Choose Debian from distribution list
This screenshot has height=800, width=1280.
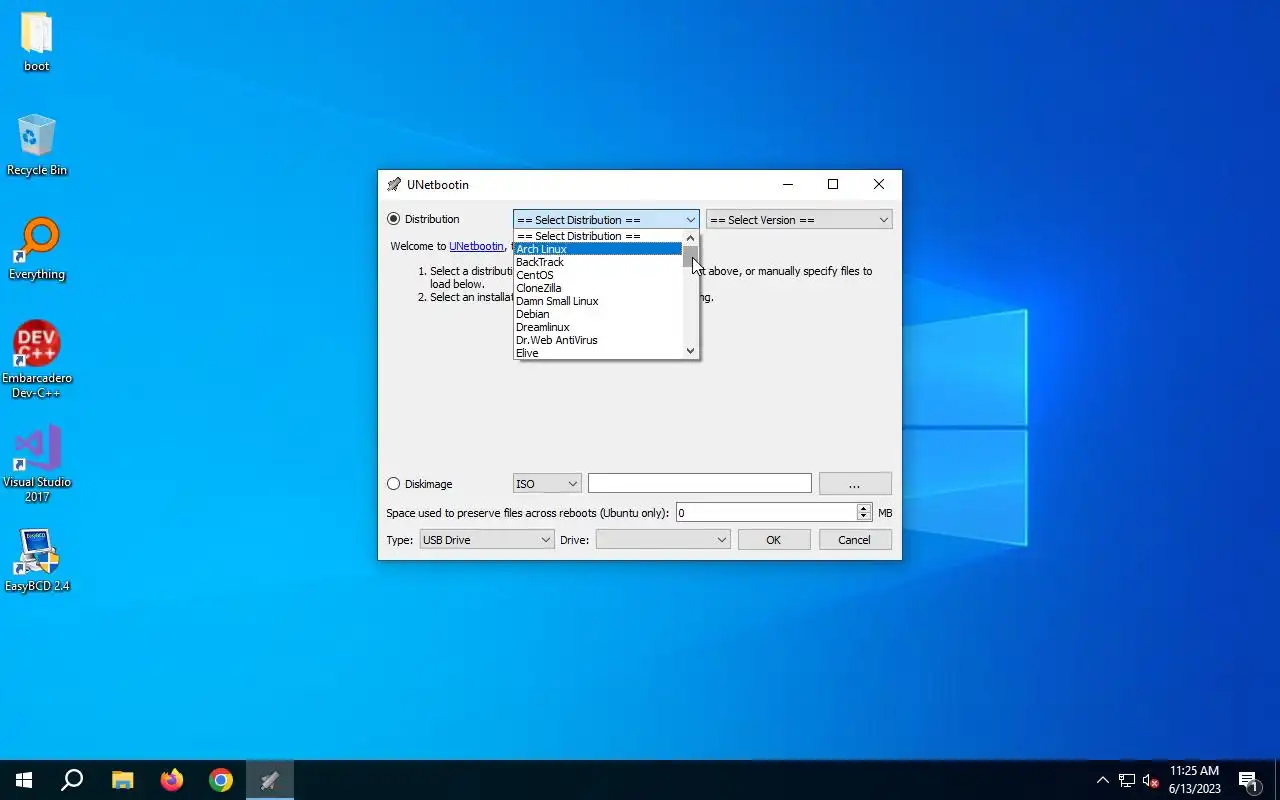[x=598, y=314]
